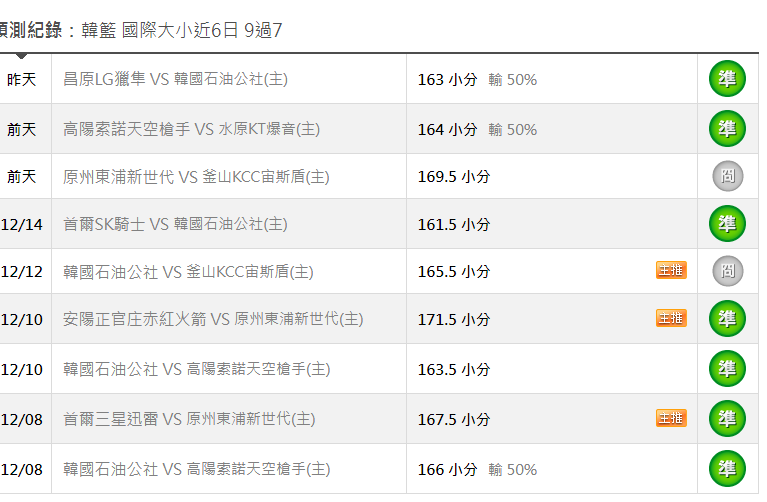Click the 主推 badge in the 171.5 小分 row
This screenshot has width=767, height=502.
(x=671, y=318)
